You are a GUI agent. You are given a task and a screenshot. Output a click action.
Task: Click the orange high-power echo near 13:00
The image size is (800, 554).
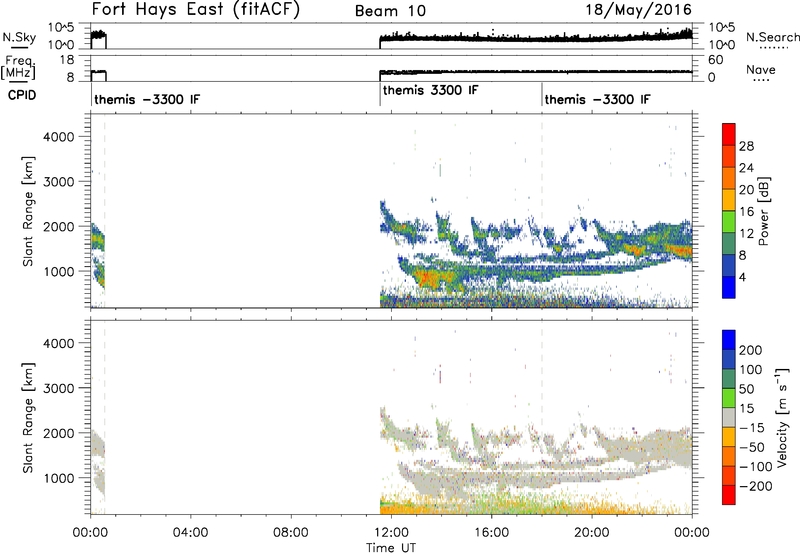coord(430,279)
